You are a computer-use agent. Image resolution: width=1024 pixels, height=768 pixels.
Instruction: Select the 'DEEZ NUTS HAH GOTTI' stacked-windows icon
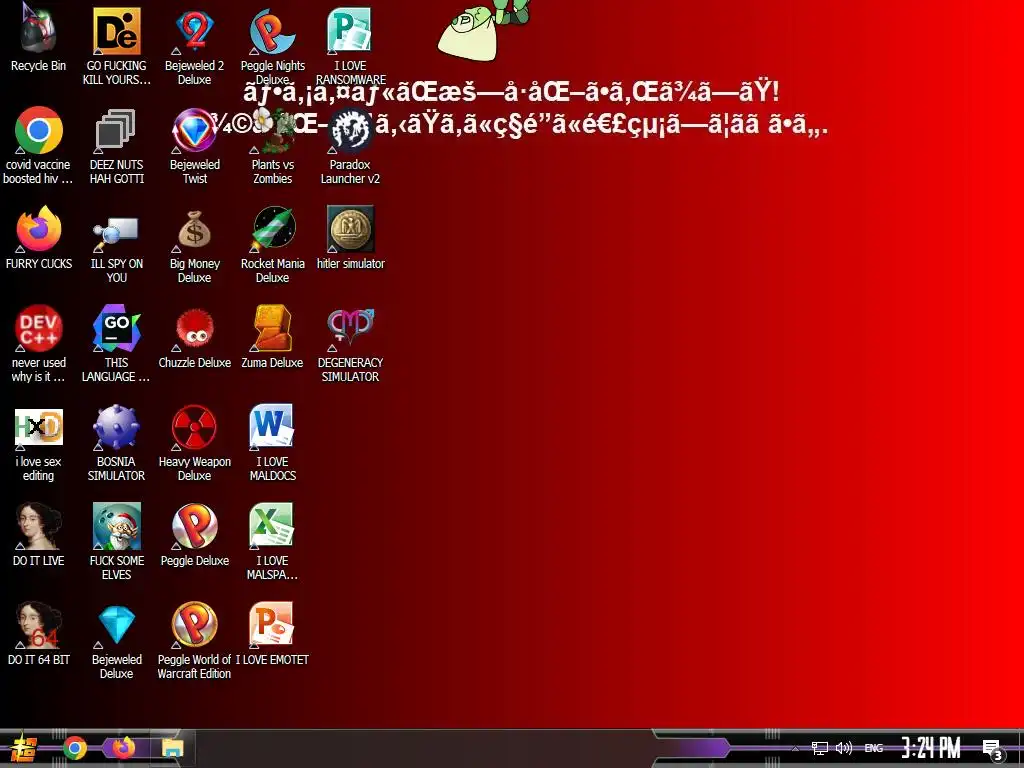(x=116, y=145)
